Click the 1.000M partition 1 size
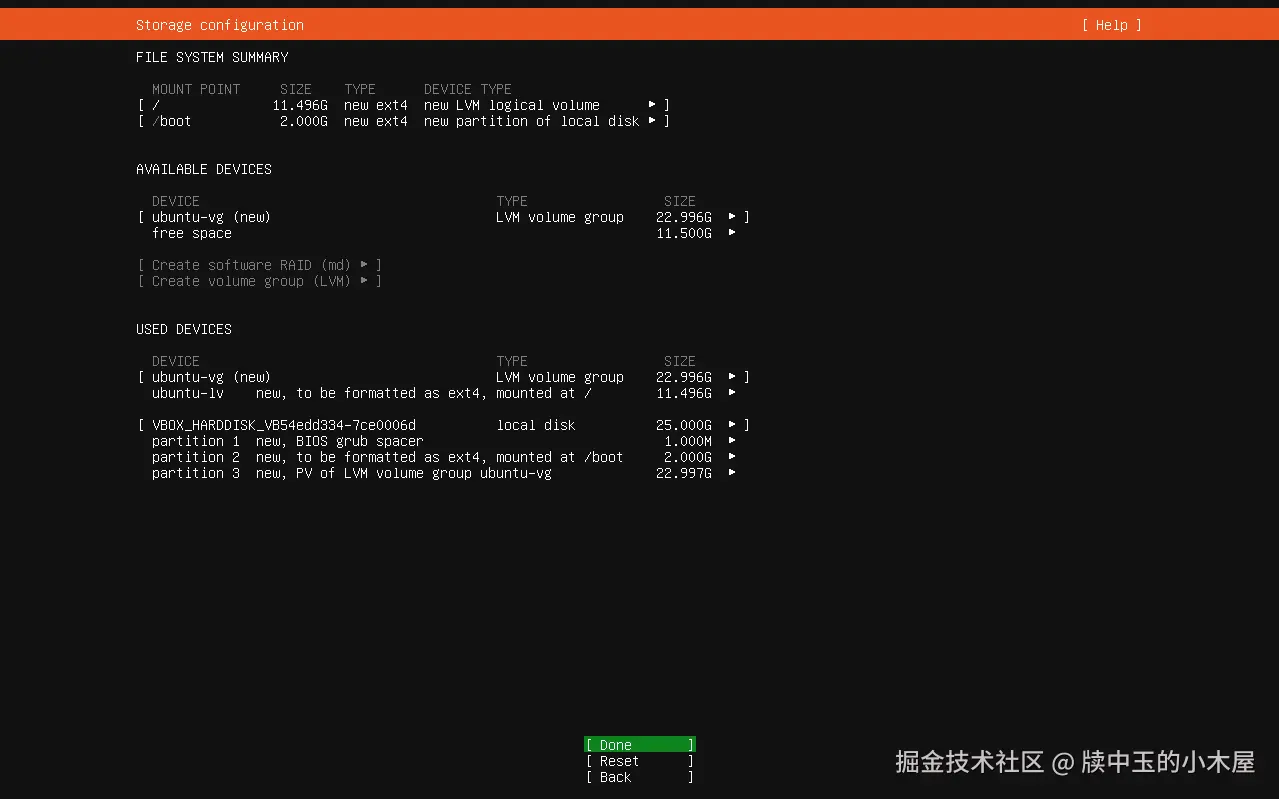Image resolution: width=1279 pixels, height=799 pixels. pyautogui.click(x=688, y=441)
